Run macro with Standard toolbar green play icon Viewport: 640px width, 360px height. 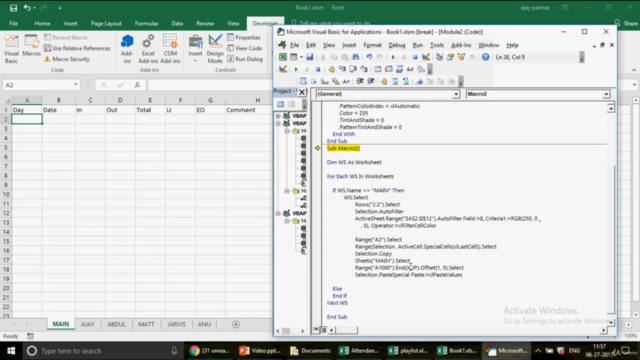[x=393, y=57]
